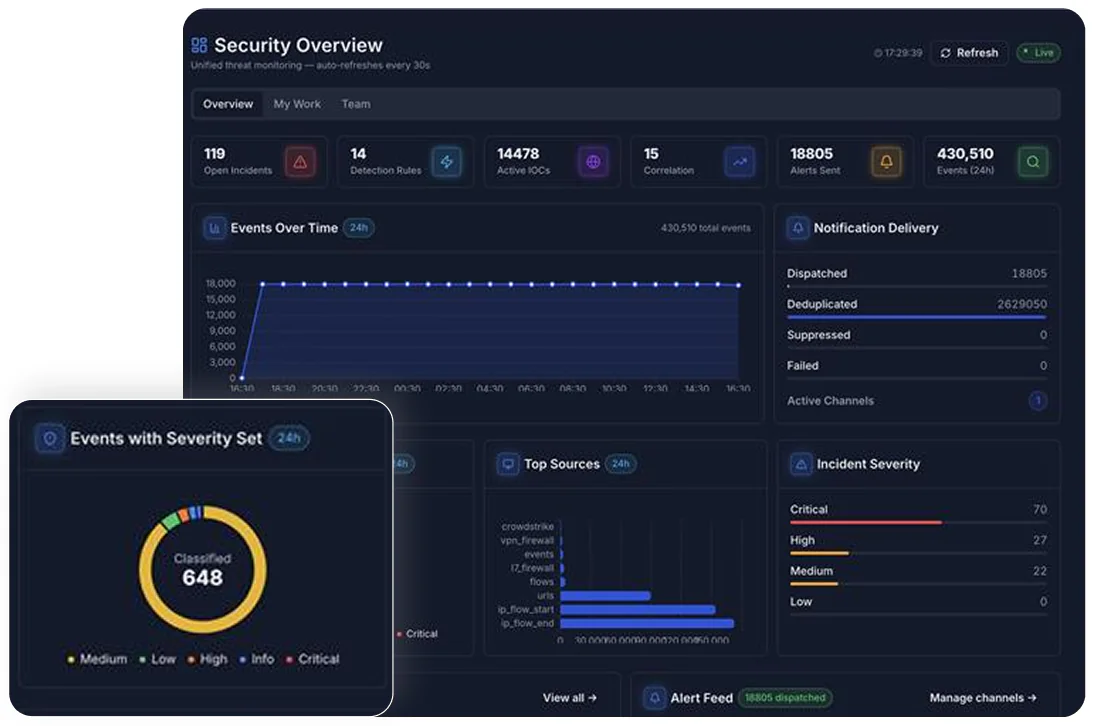The width and height of the screenshot is (1094, 726).
Task: Click the Detection Rules lightning icon
Action: point(447,162)
